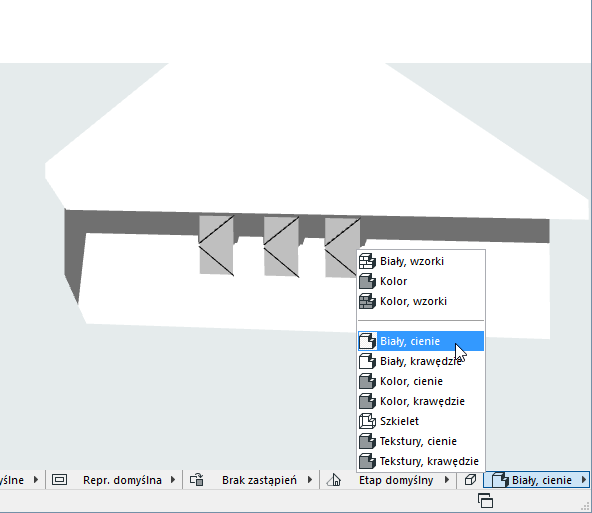This screenshot has height=513, width=592.
Task: Click icon beside 'Kolor, krawędzie' entry
Action: pos(367,401)
